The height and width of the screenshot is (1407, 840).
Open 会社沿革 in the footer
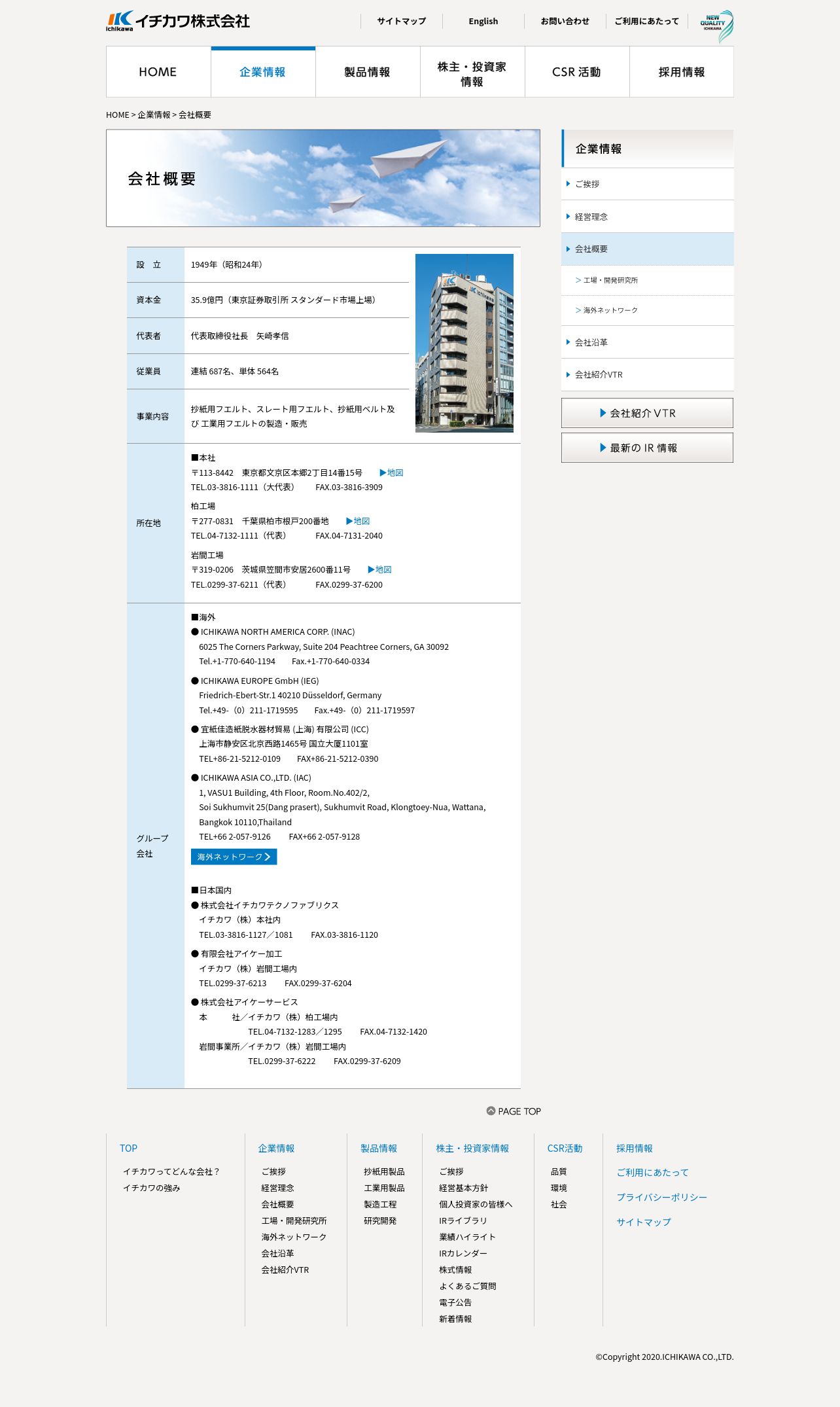tap(277, 1253)
